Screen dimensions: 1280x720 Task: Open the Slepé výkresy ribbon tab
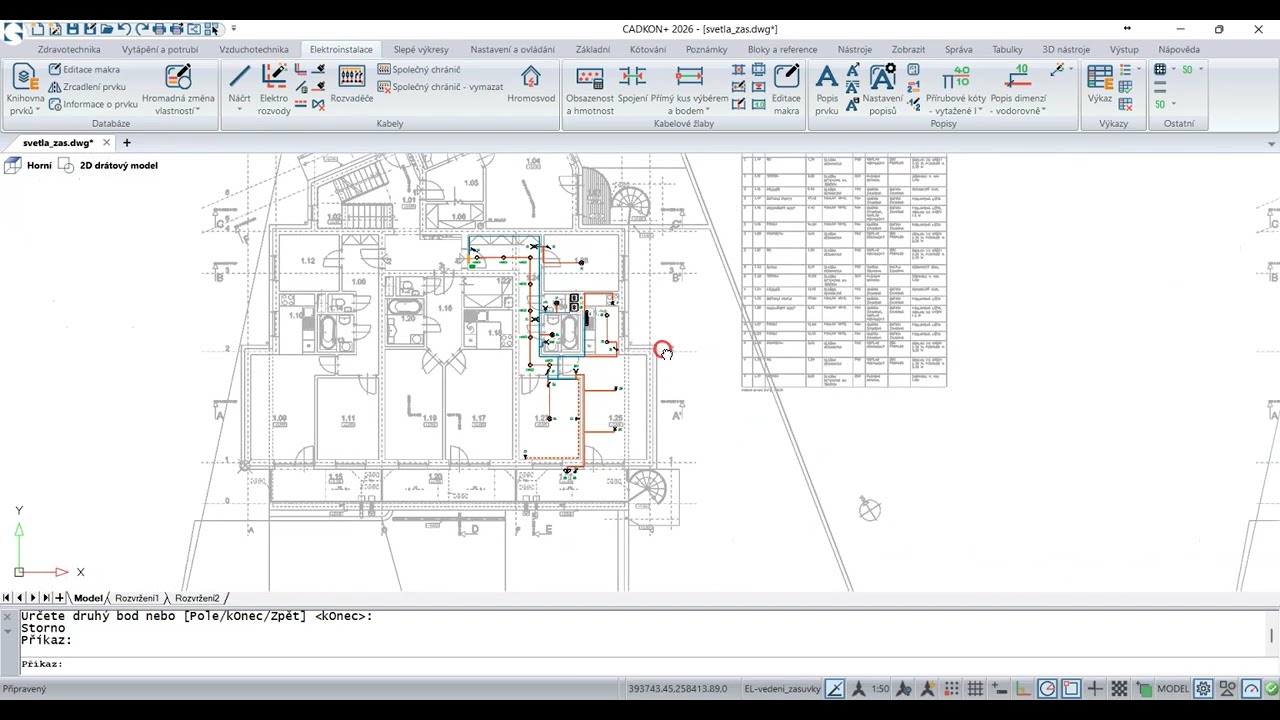click(421, 49)
